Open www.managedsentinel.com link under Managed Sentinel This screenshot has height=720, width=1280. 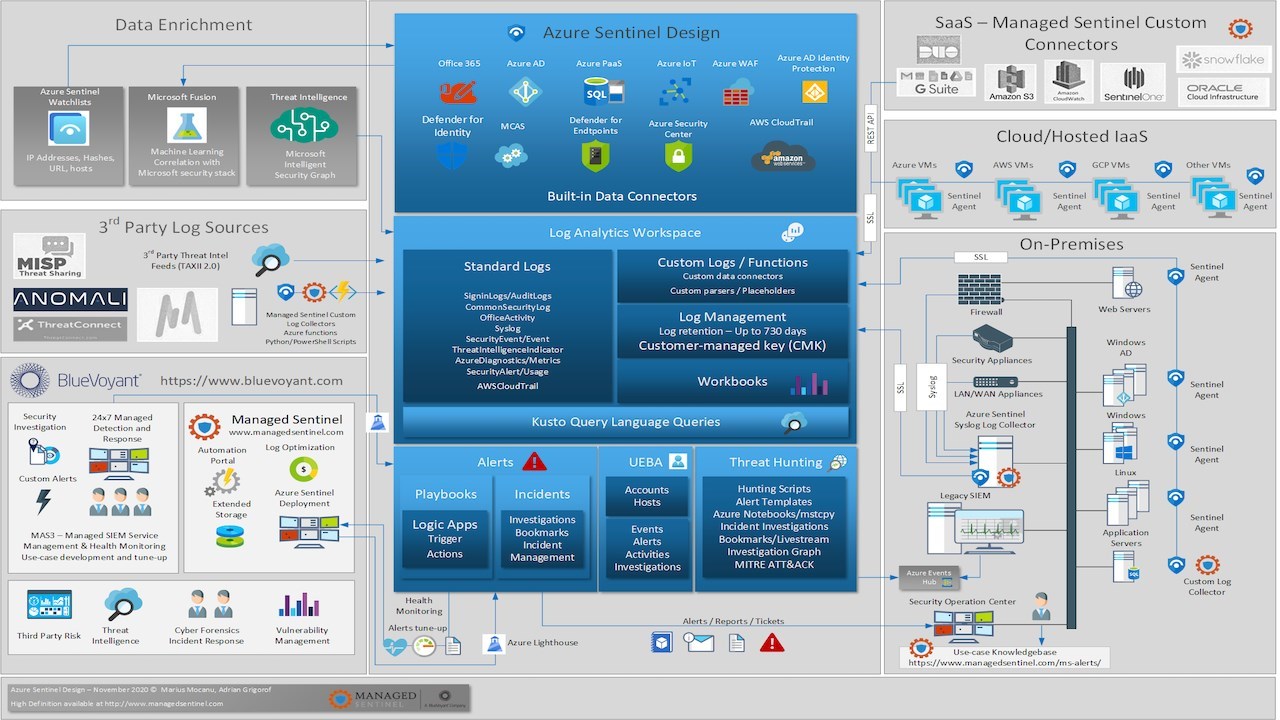pyautogui.click(x=286, y=433)
